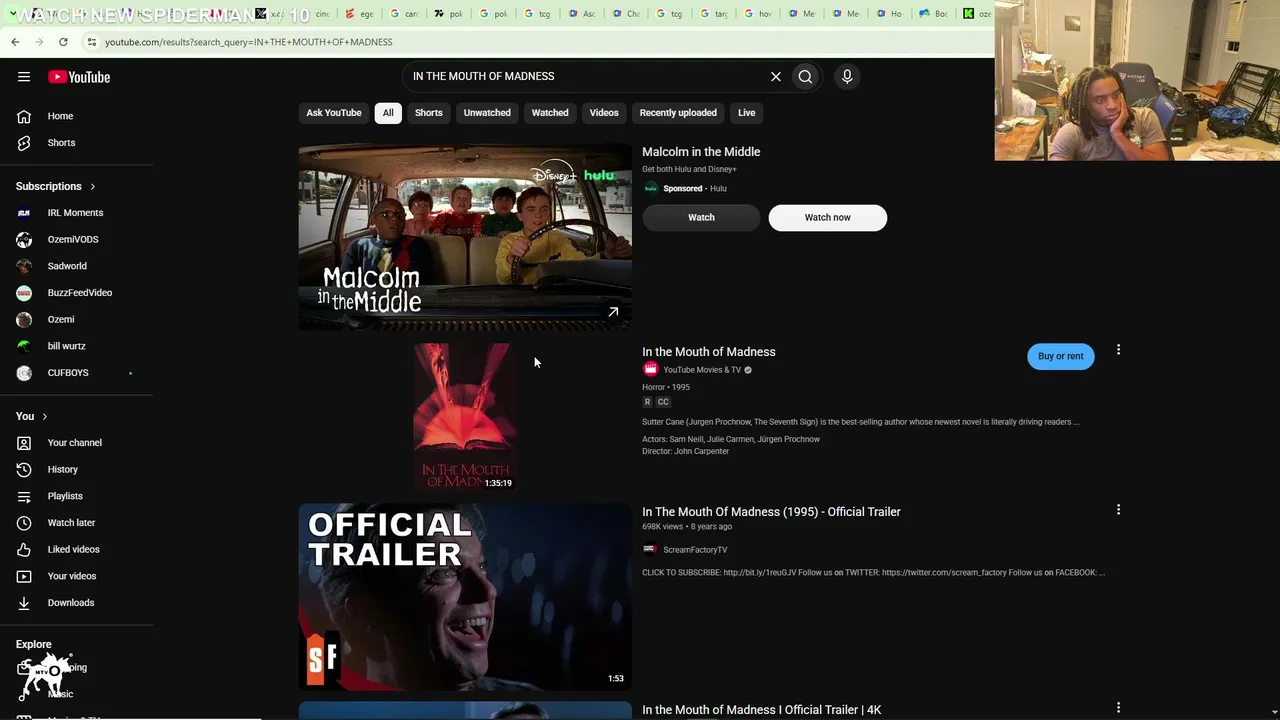Viewport: 1280px width, 720px height.
Task: Click the Watch button on Hulu ad
Action: coord(701,217)
